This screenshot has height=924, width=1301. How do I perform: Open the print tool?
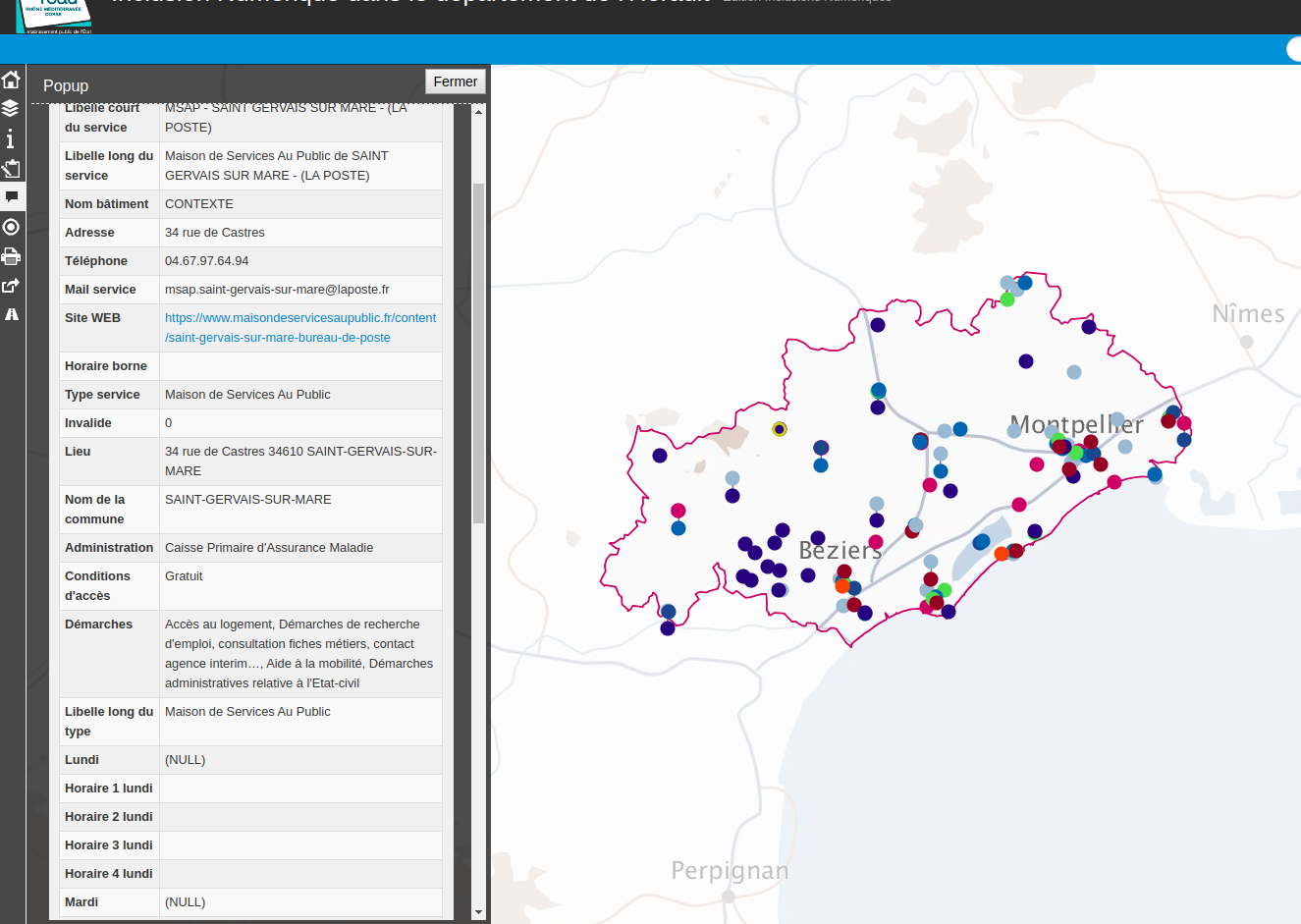coord(11,256)
